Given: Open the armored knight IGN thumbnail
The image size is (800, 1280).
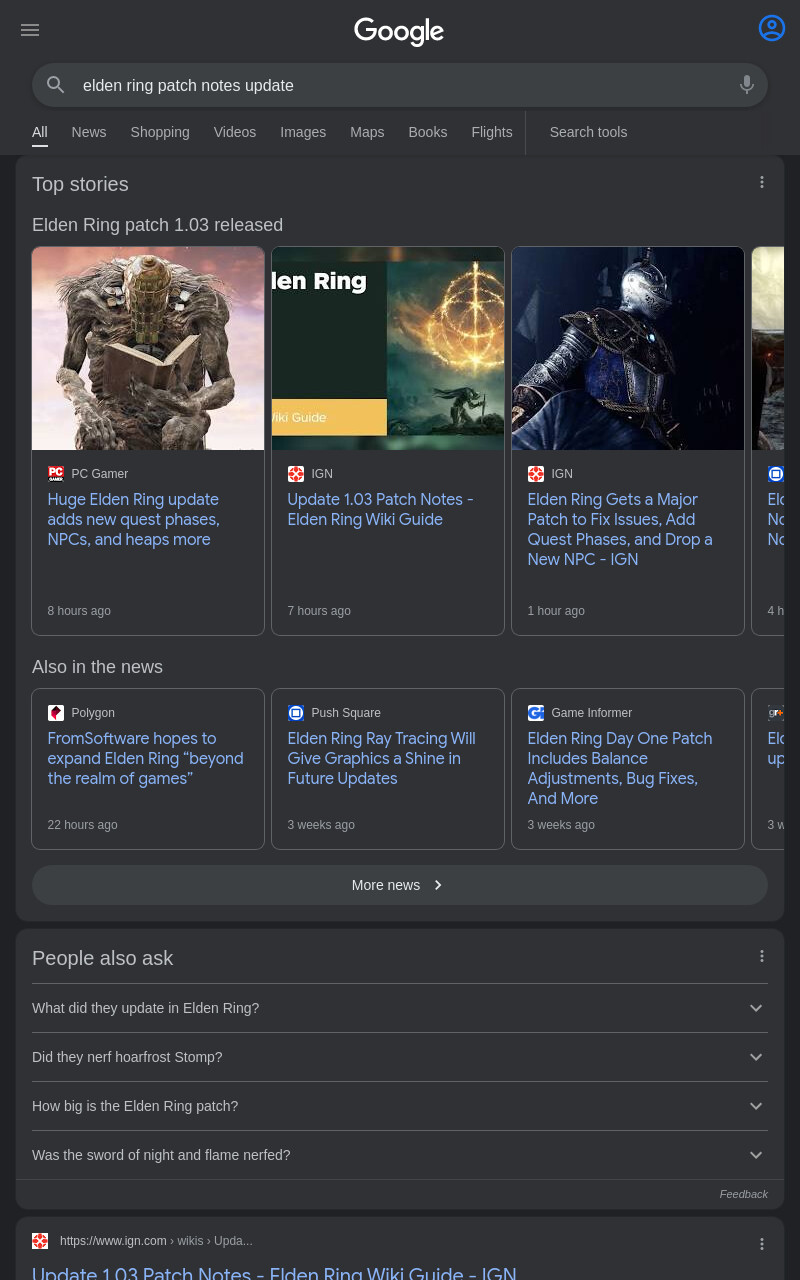Looking at the screenshot, I should tap(628, 349).
